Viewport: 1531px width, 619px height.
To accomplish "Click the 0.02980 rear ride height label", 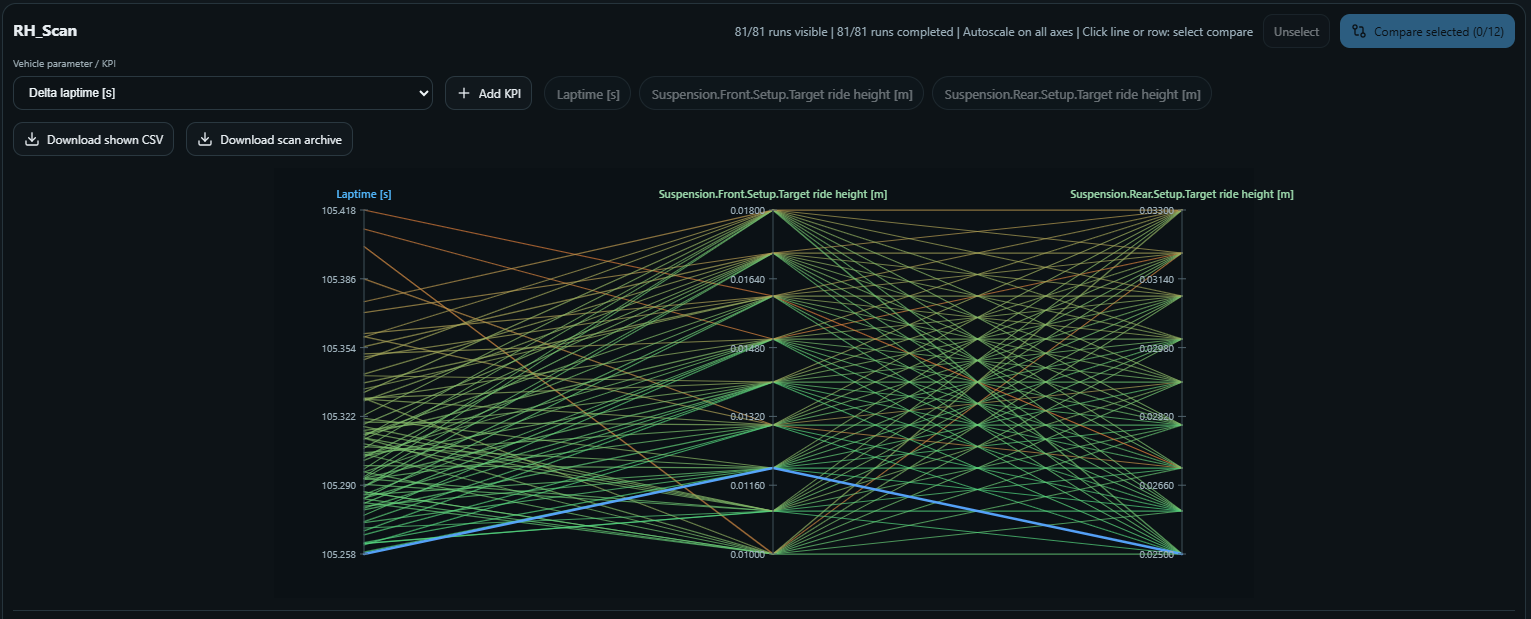I will pos(1156,348).
